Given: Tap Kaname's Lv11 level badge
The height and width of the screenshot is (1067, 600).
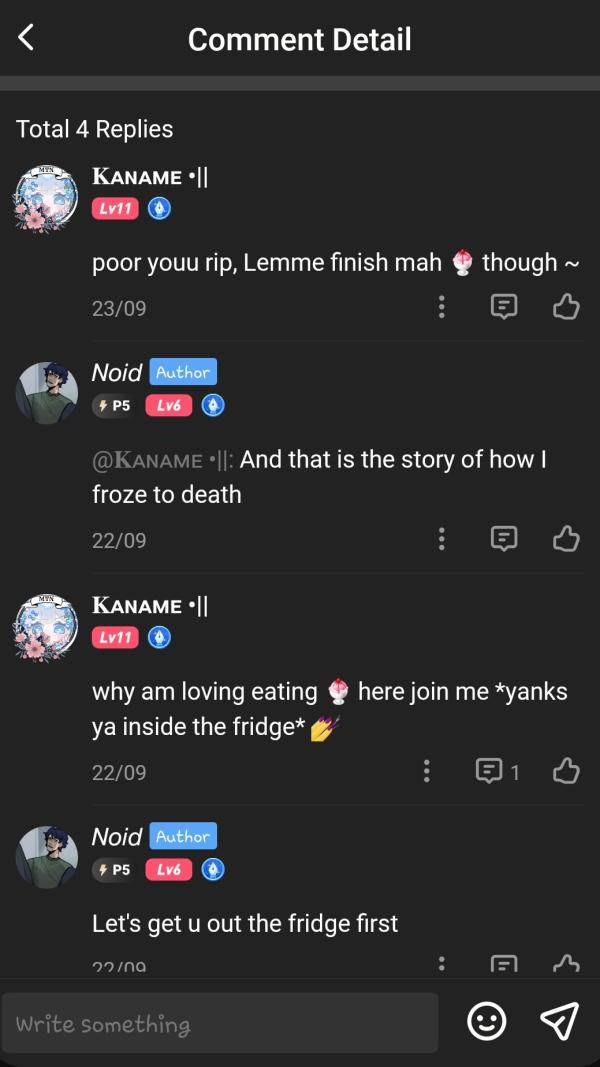Looking at the screenshot, I should [x=114, y=208].
